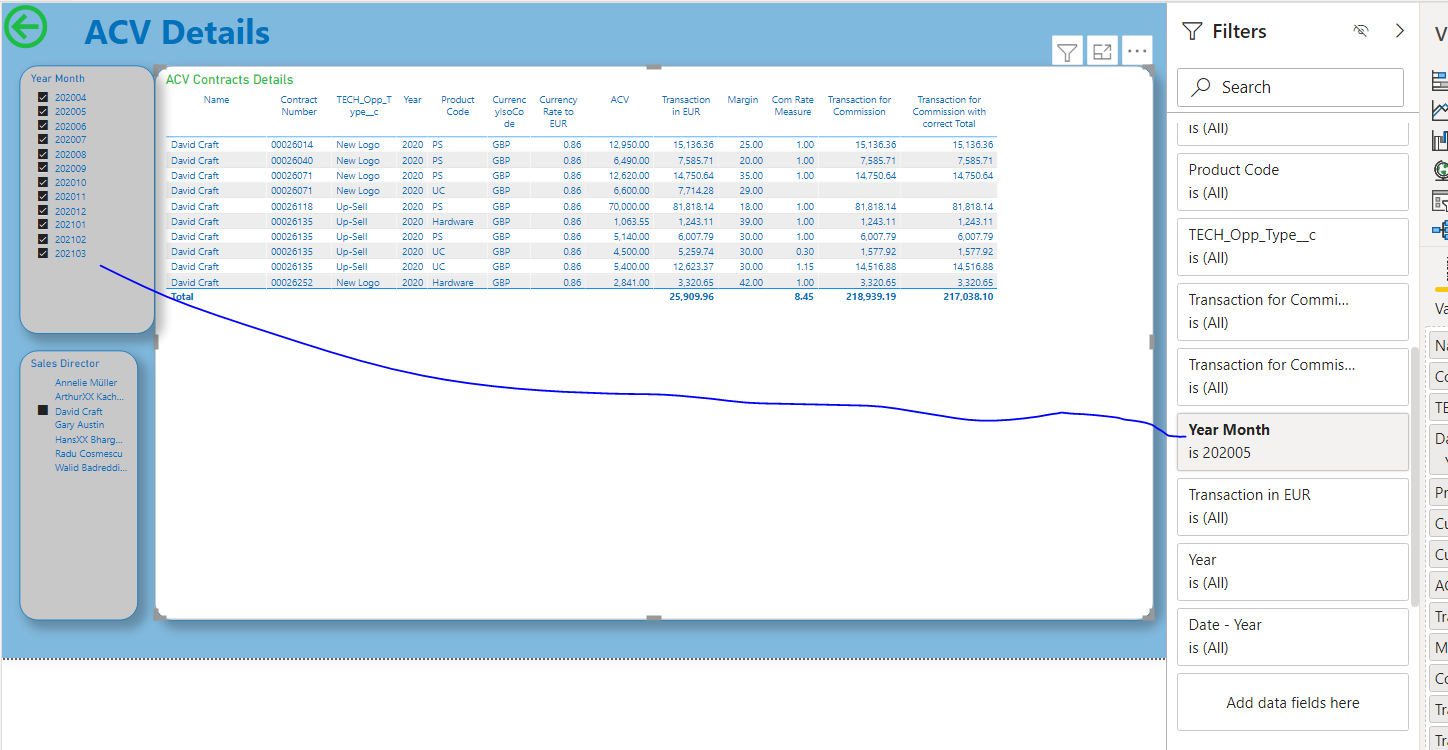
Task: Click contract number 00026252 cell
Action: 292,283
